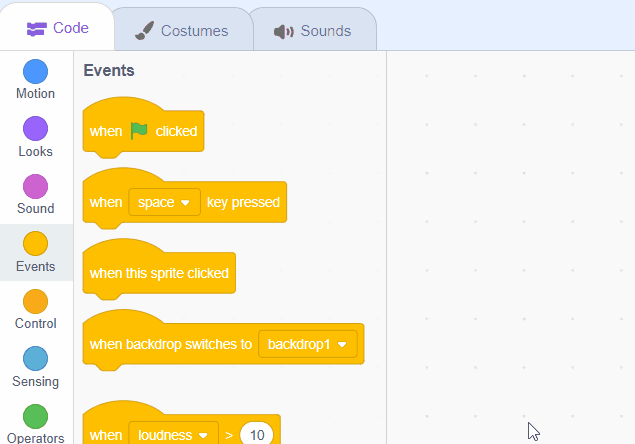Expand the loudness dropdown
The width and height of the screenshot is (635, 444).
(x=173, y=435)
